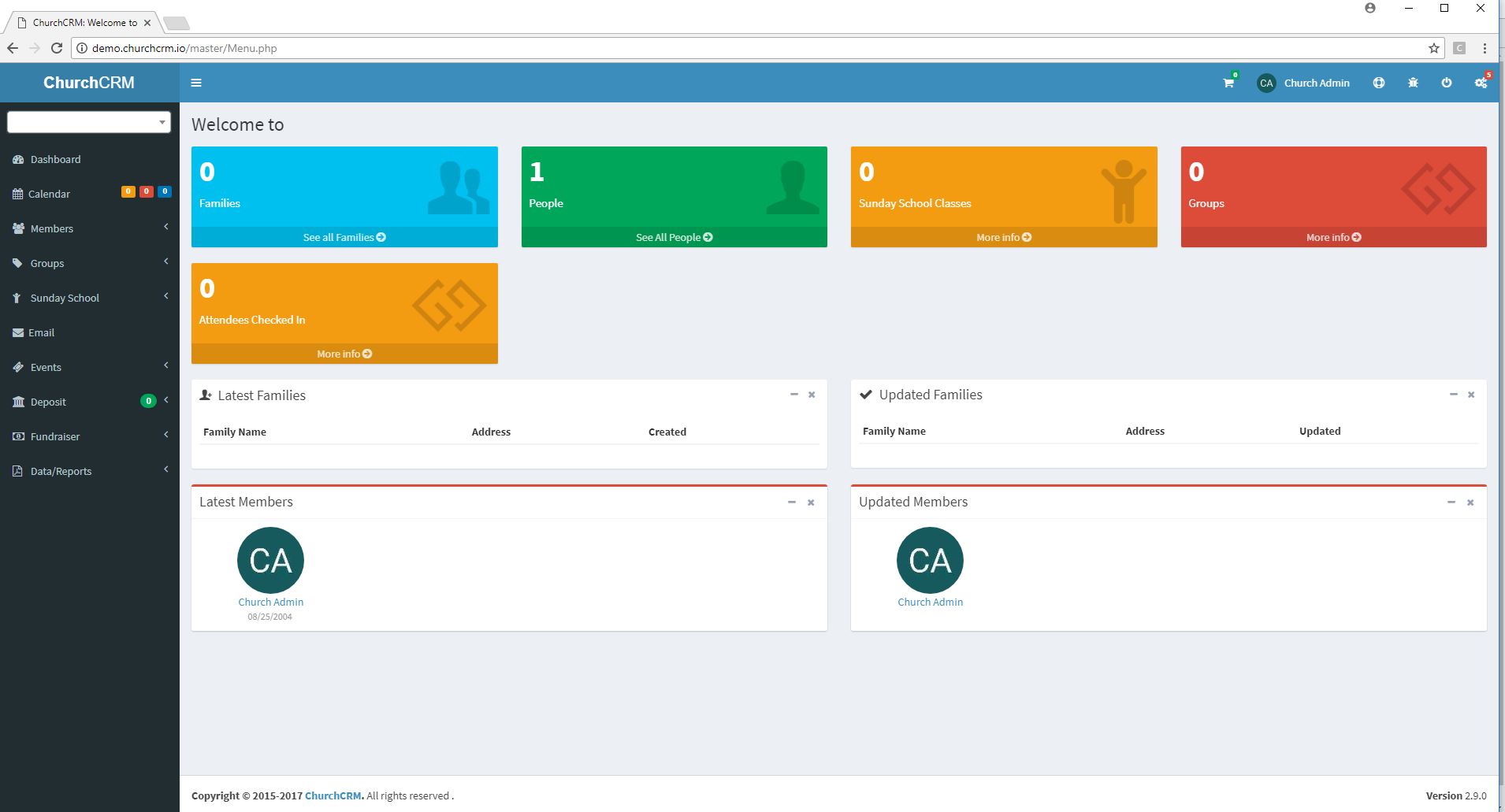
Task: Collapse the Latest Members panel
Action: click(792, 502)
